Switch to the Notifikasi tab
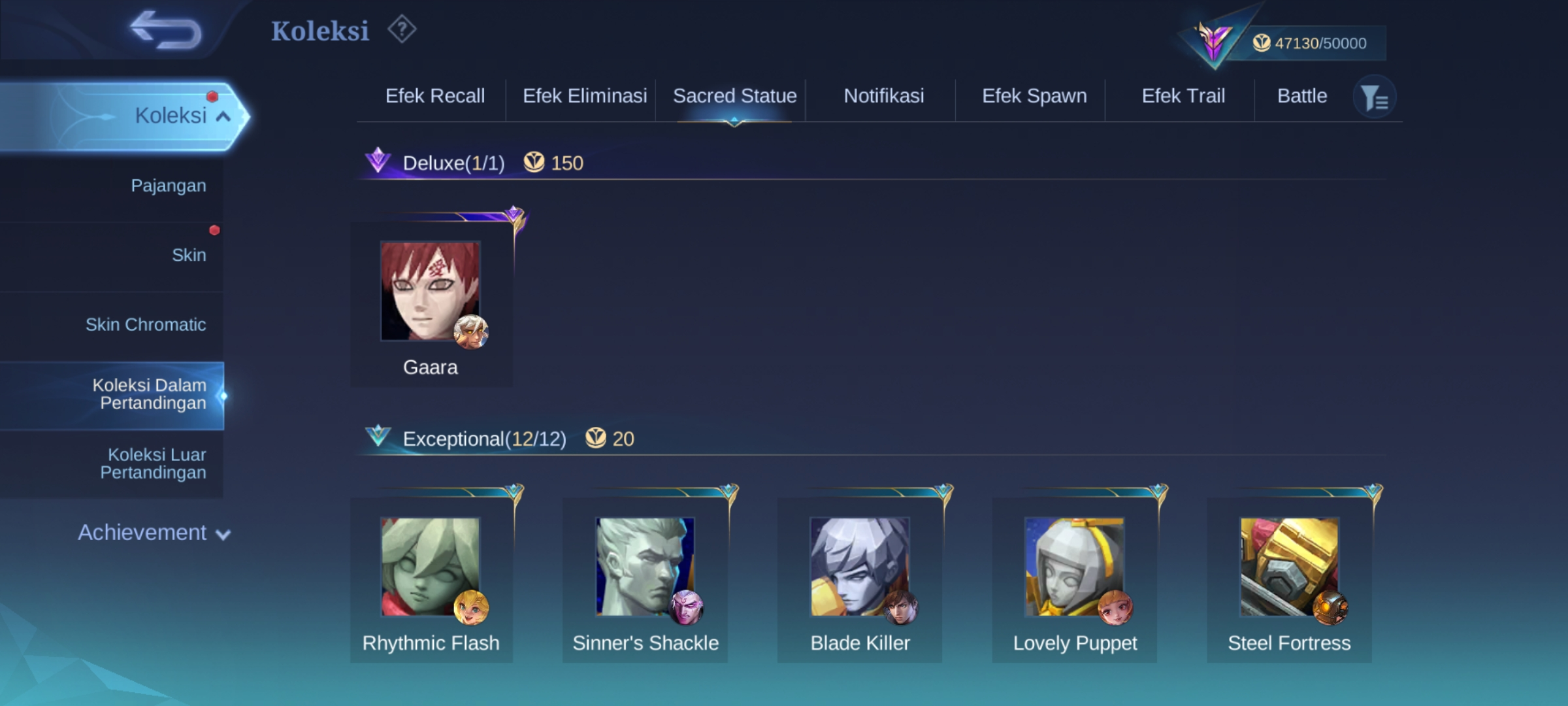This screenshot has height=706, width=1568. 884,96
